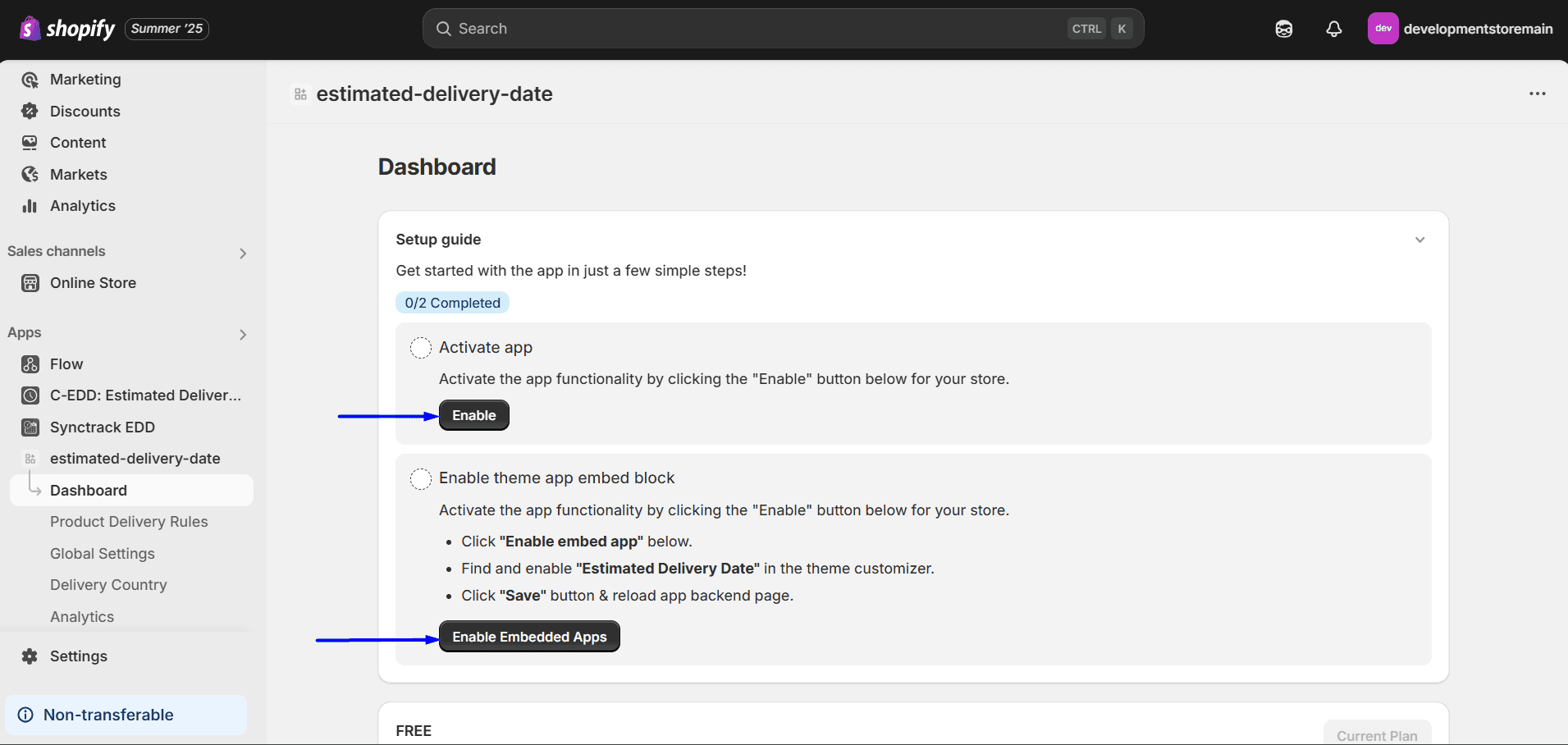The image size is (1568, 745).
Task: Open Global Settings page
Action: click(103, 554)
